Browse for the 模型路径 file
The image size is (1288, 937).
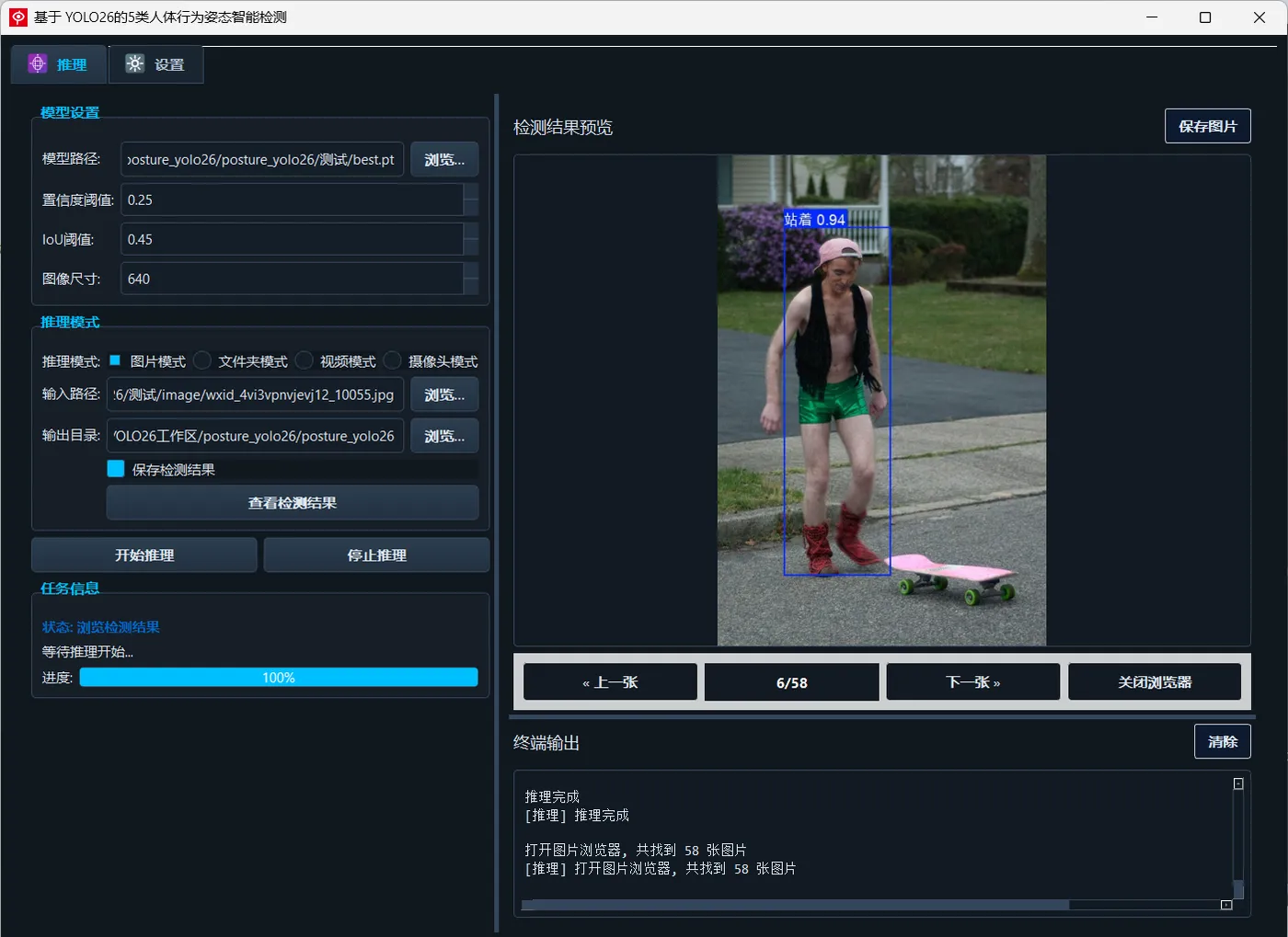444,159
